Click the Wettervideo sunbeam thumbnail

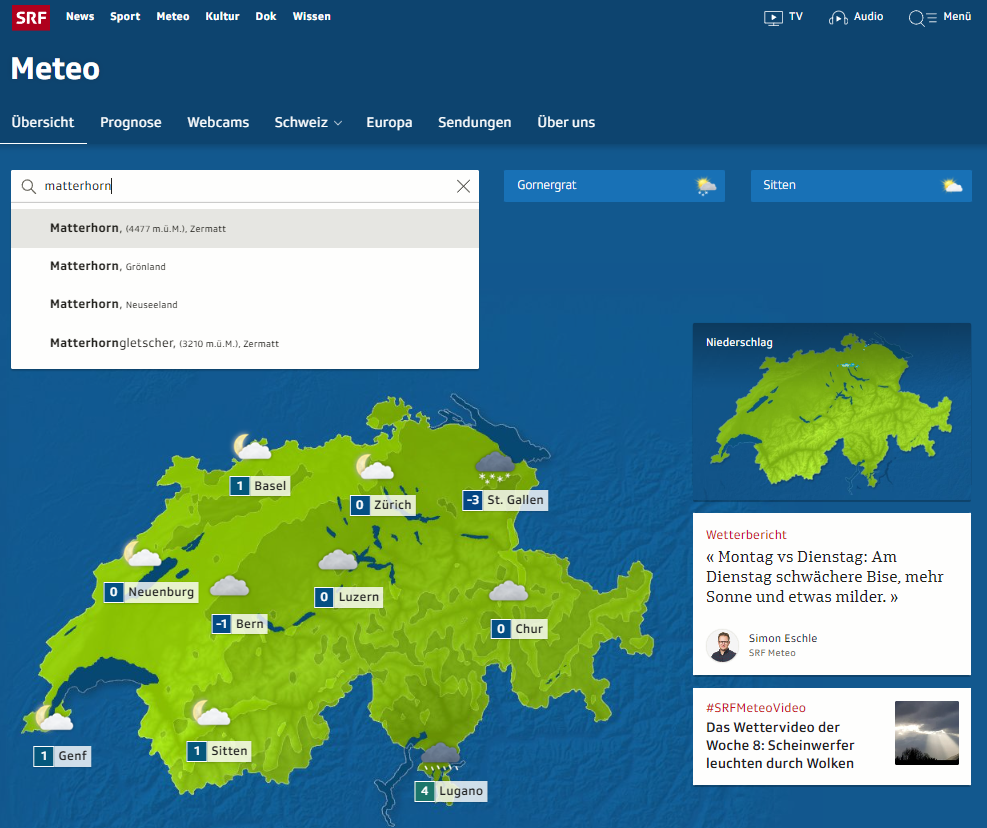coord(927,733)
